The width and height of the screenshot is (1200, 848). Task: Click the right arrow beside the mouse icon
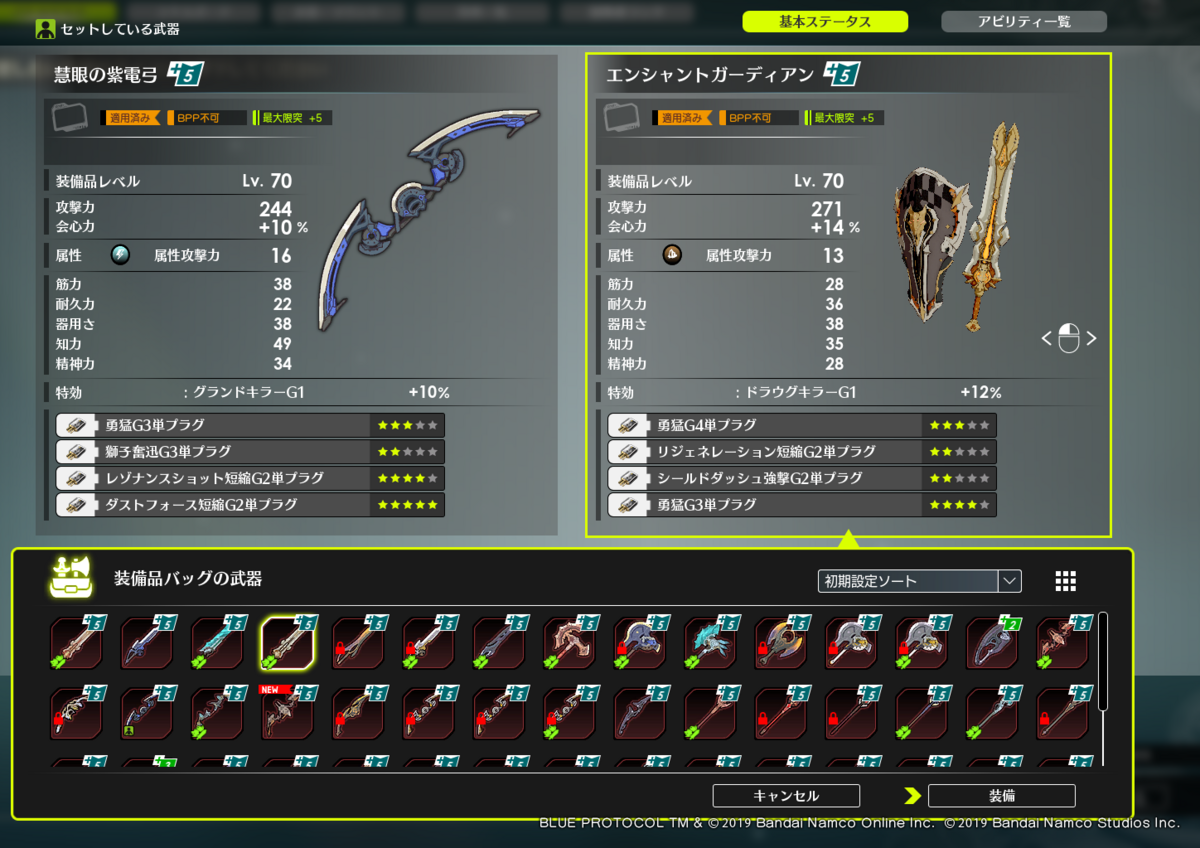click(1091, 338)
